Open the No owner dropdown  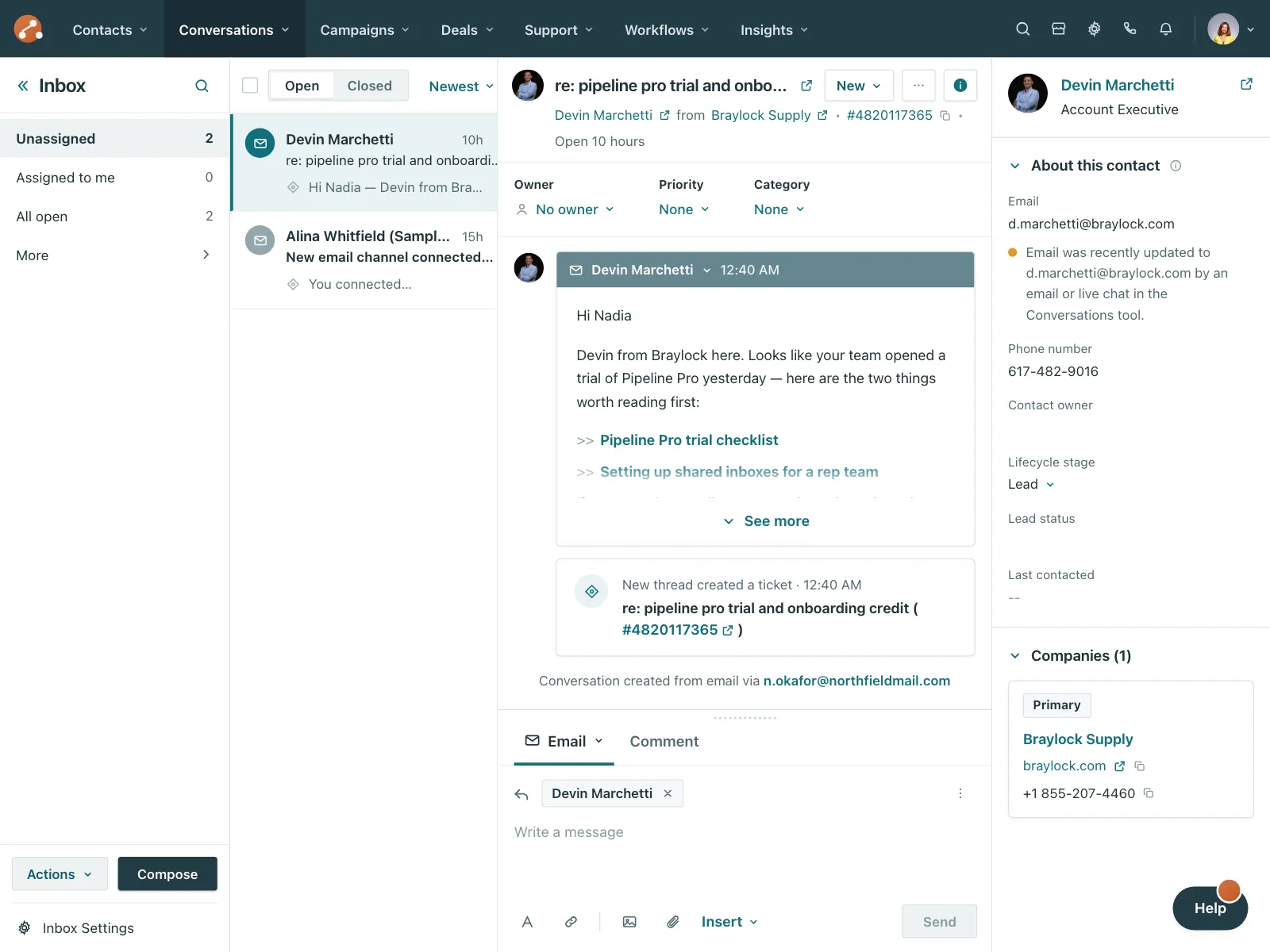tap(565, 209)
